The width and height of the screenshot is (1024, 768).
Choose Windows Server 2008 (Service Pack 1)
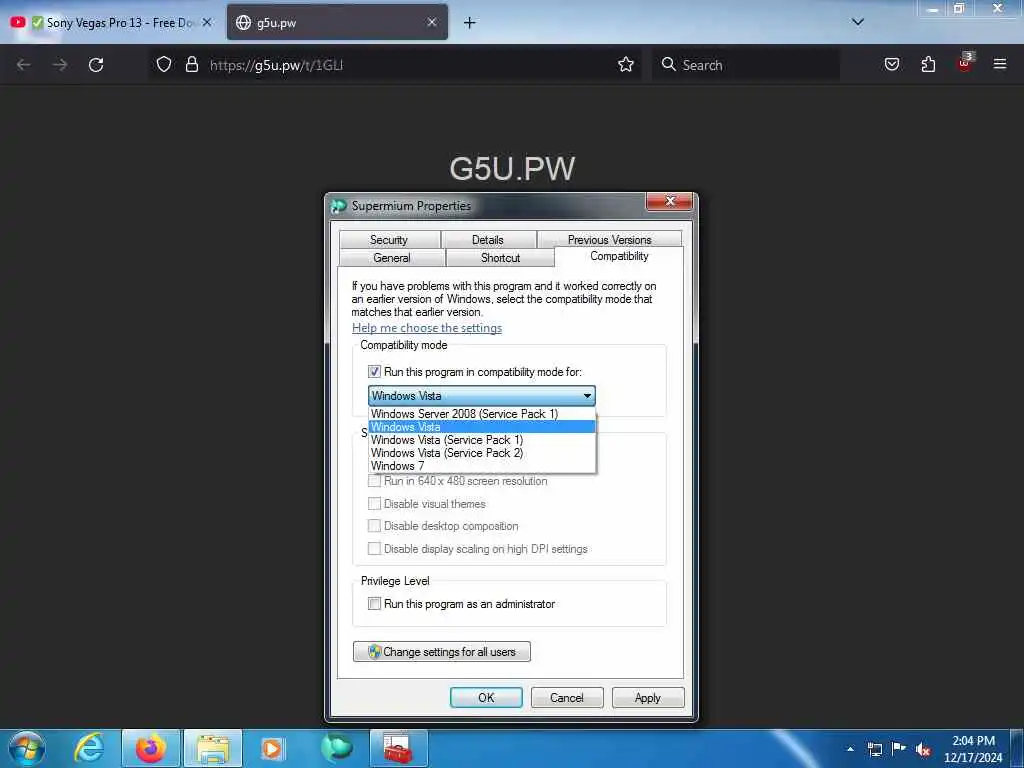point(482,413)
